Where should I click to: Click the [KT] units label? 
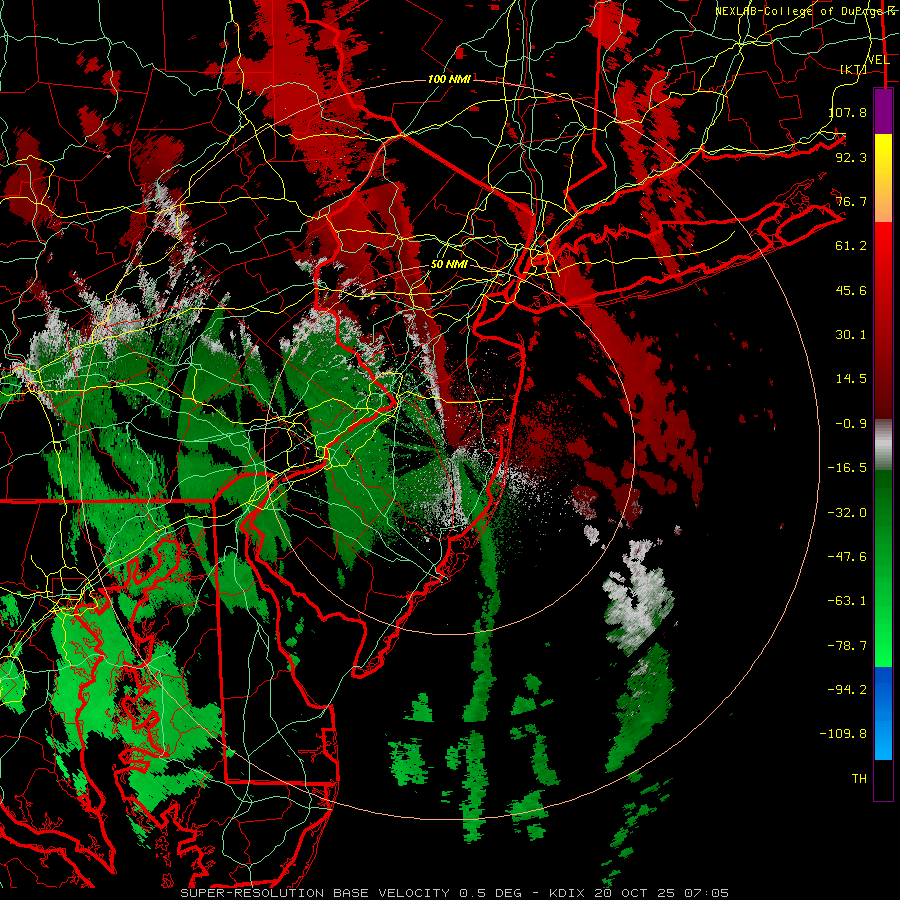tap(854, 69)
